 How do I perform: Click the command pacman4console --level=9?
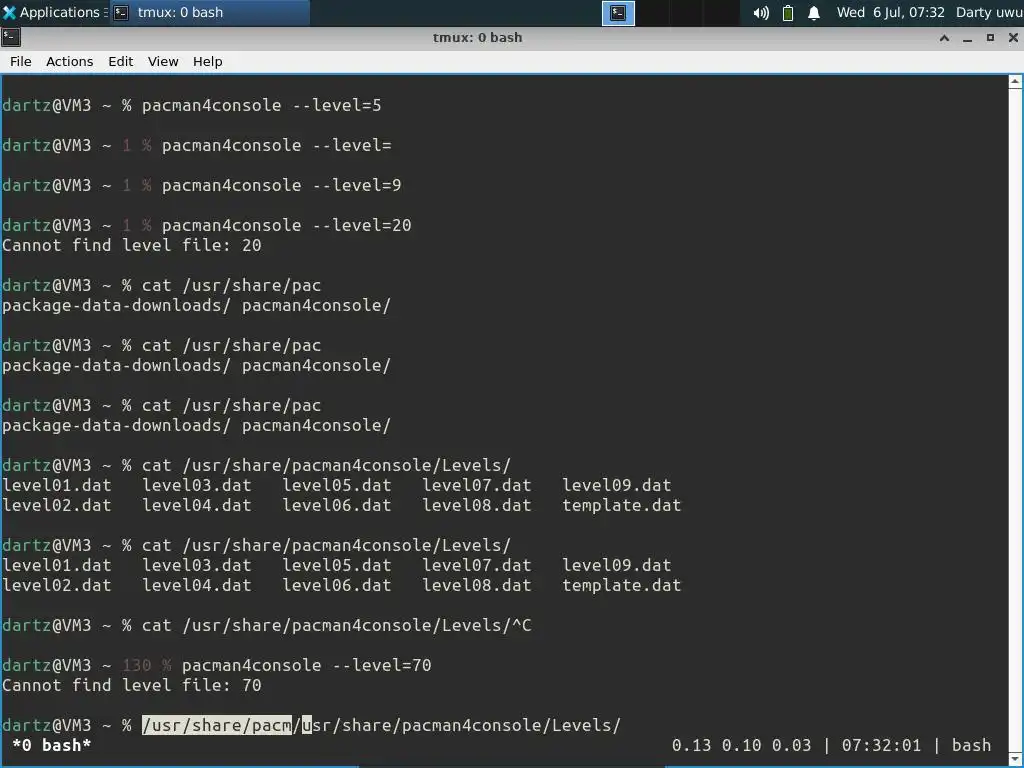coord(281,185)
